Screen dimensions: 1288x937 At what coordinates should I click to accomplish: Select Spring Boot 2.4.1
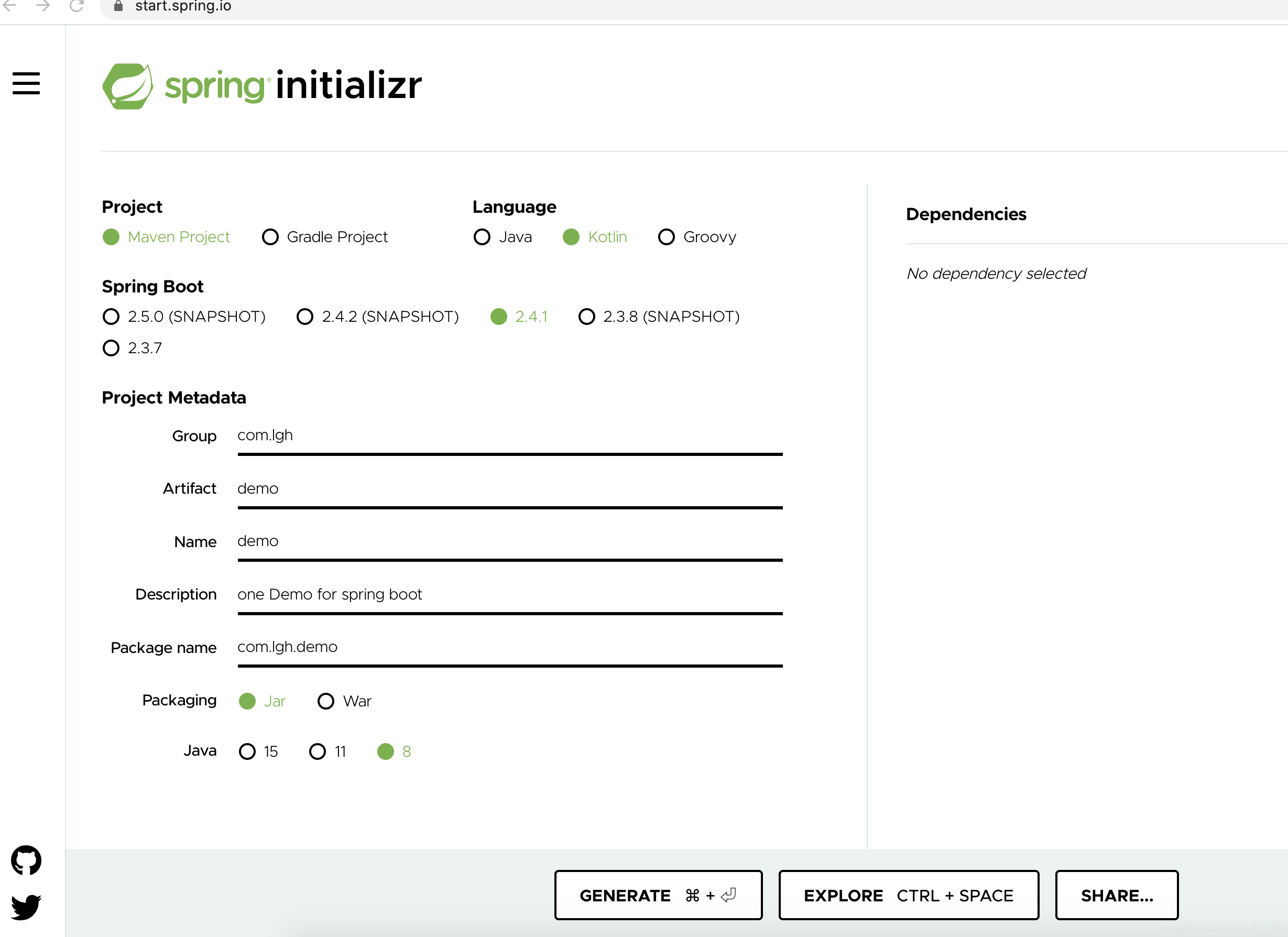point(519,317)
